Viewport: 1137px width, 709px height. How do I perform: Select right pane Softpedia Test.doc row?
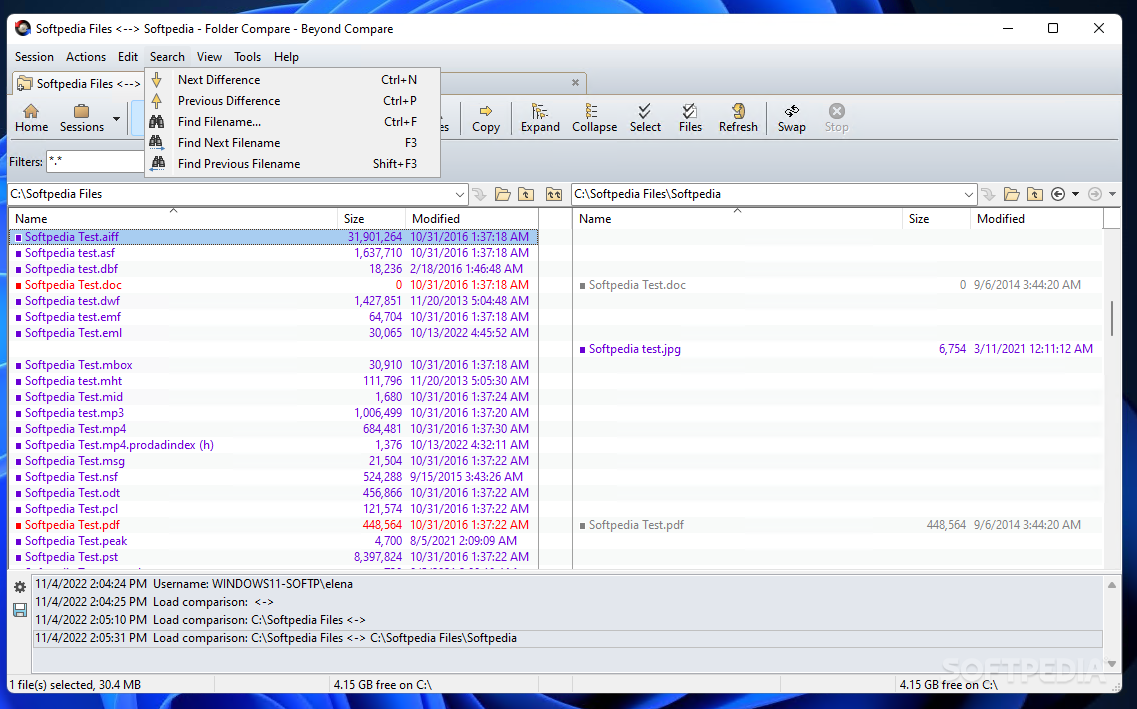tap(838, 285)
